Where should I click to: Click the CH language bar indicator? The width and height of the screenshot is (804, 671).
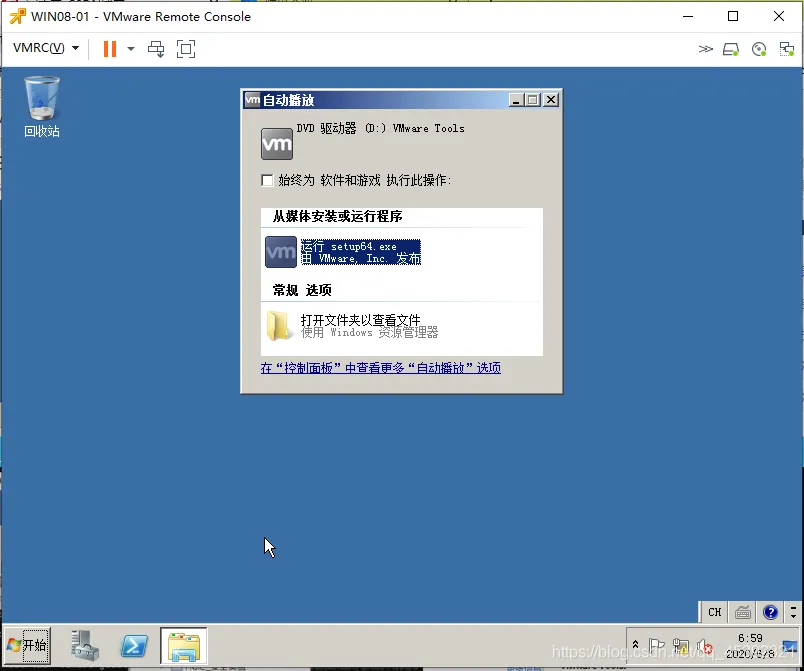[x=714, y=612]
